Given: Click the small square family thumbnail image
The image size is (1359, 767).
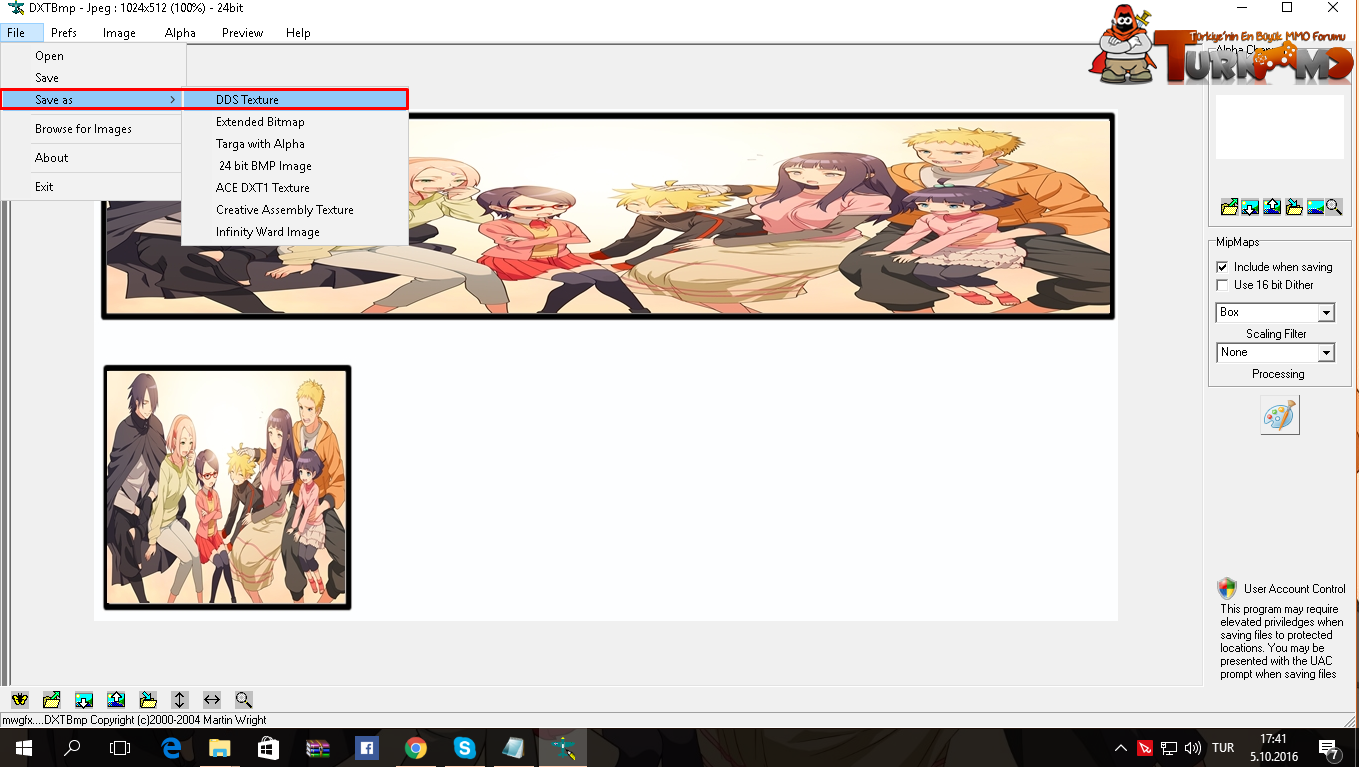Looking at the screenshot, I should pyautogui.click(x=227, y=488).
